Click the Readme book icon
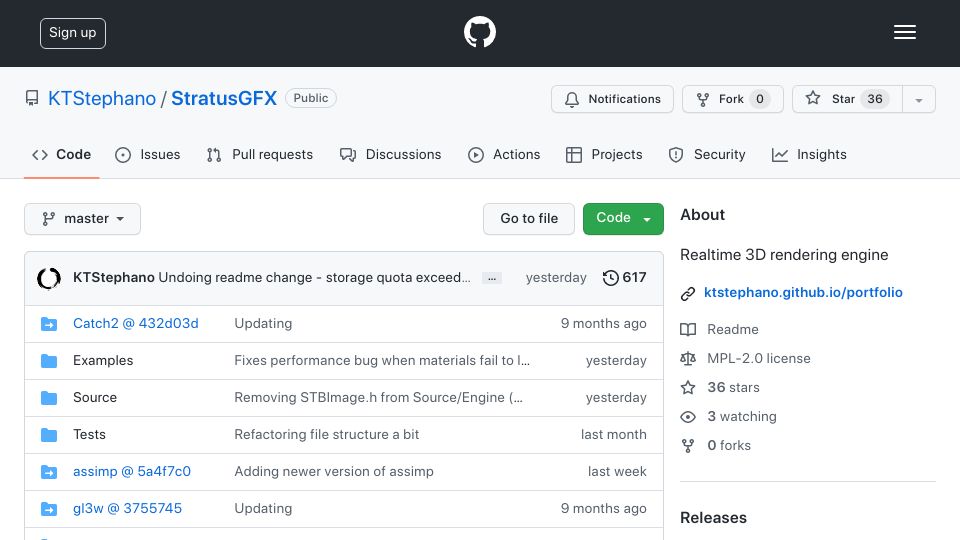Image resolution: width=960 pixels, height=540 pixels. coord(688,329)
